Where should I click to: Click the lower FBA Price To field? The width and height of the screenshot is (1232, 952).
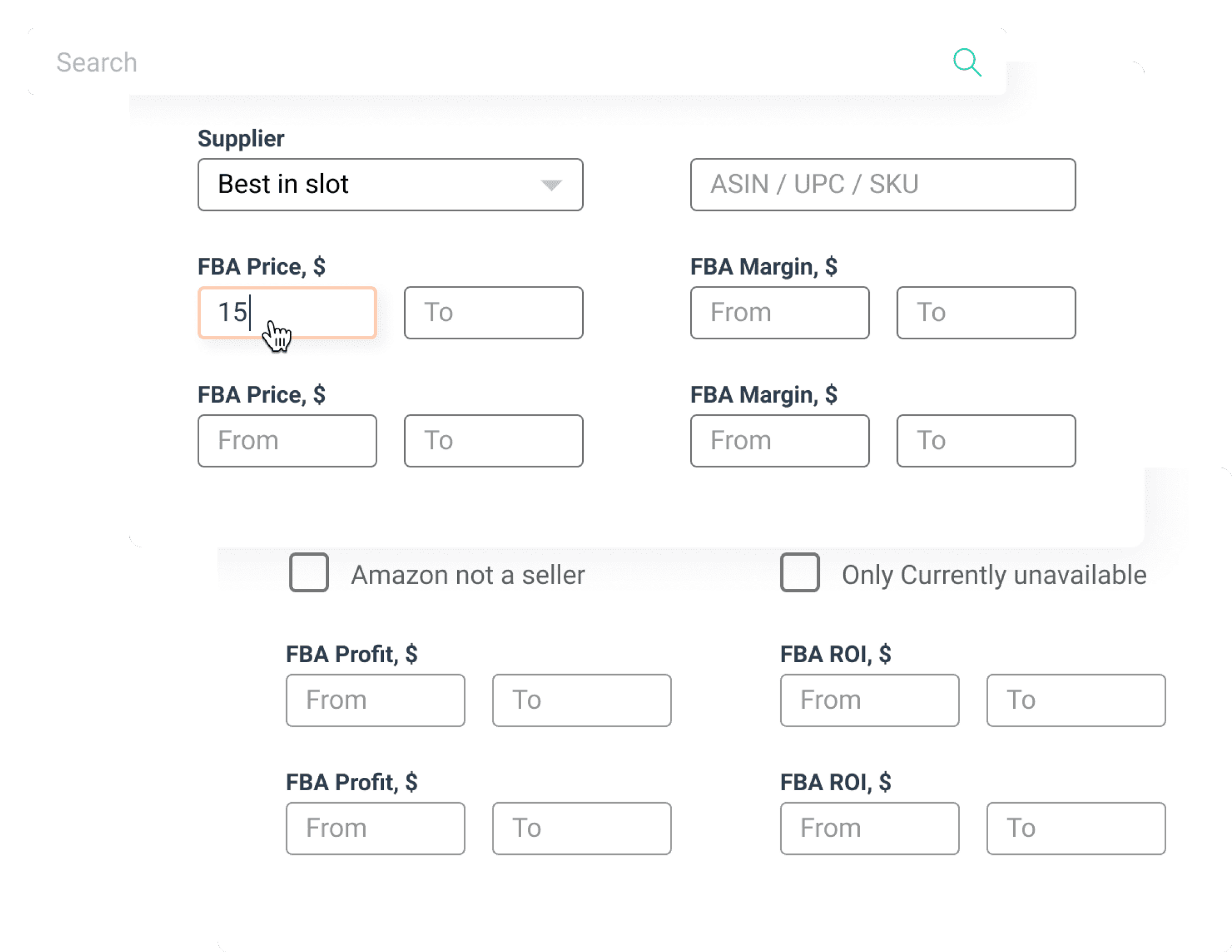pos(493,441)
